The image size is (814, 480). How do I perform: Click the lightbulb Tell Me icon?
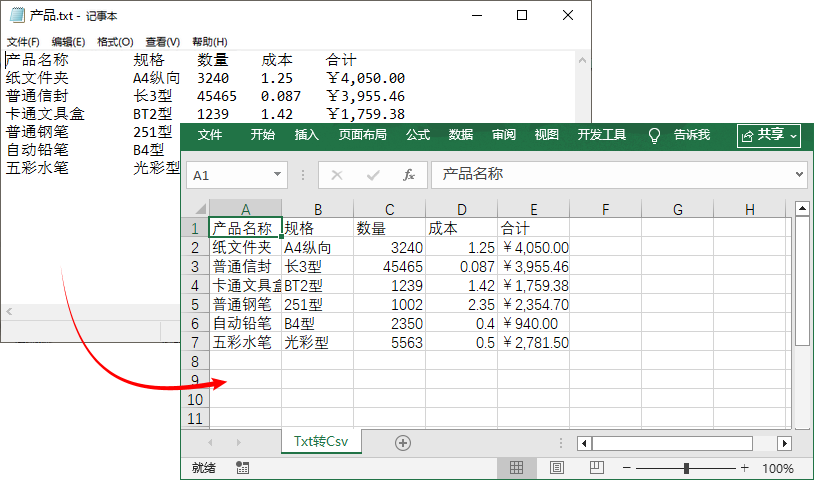click(x=654, y=135)
